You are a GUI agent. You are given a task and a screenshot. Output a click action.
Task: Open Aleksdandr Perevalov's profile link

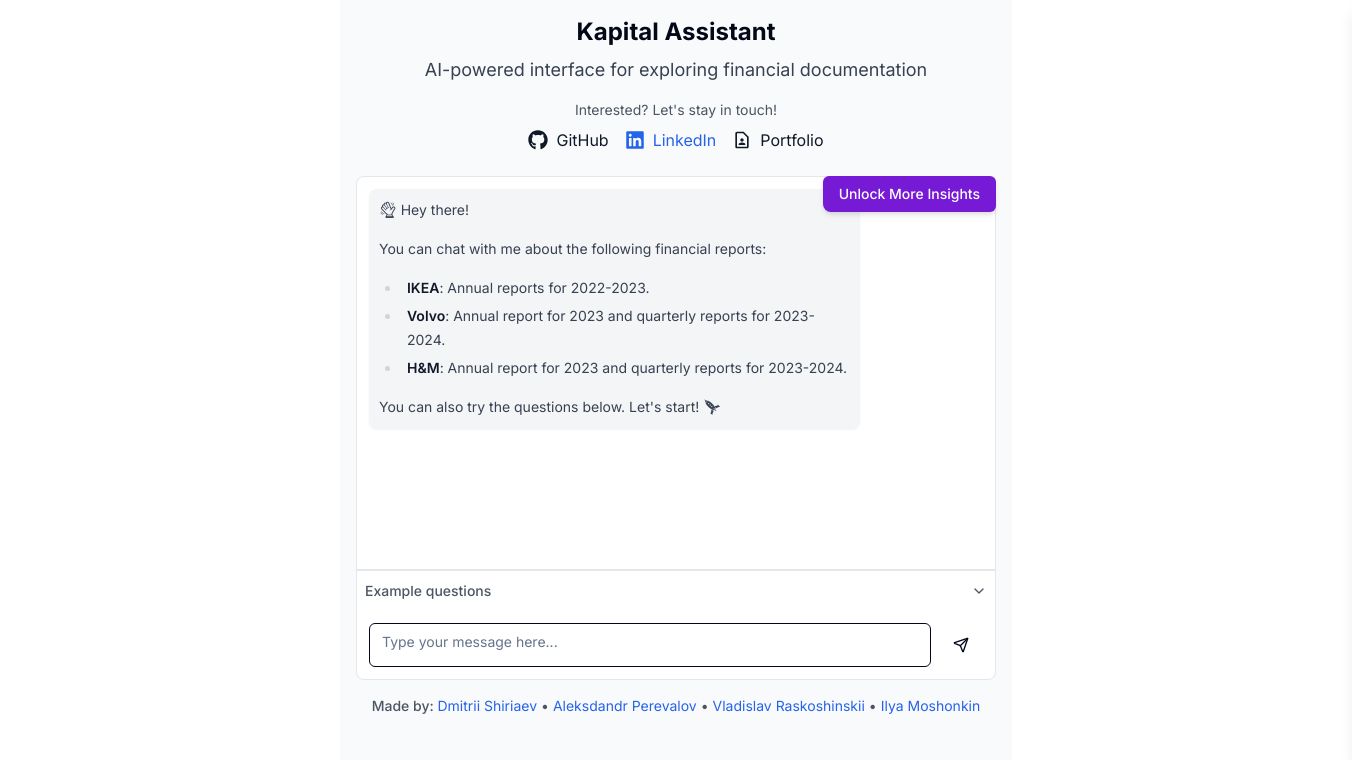point(625,706)
